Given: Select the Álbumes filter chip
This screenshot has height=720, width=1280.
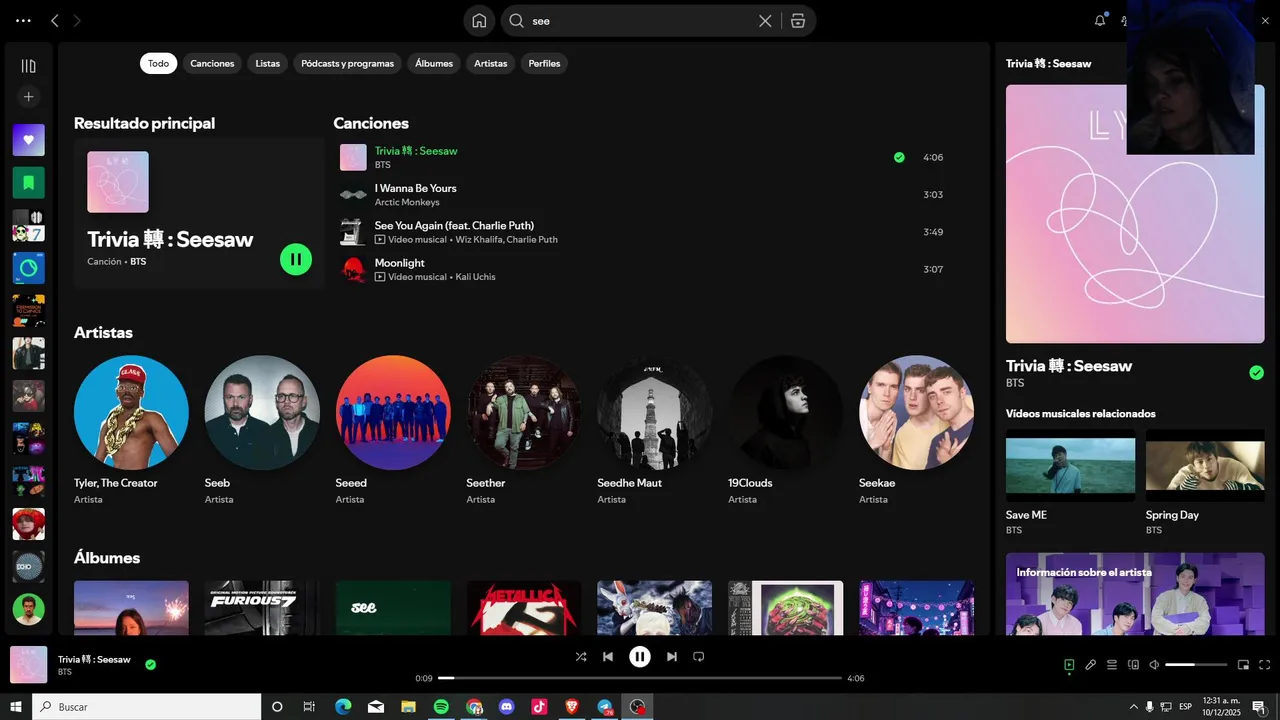Looking at the screenshot, I should [x=434, y=63].
